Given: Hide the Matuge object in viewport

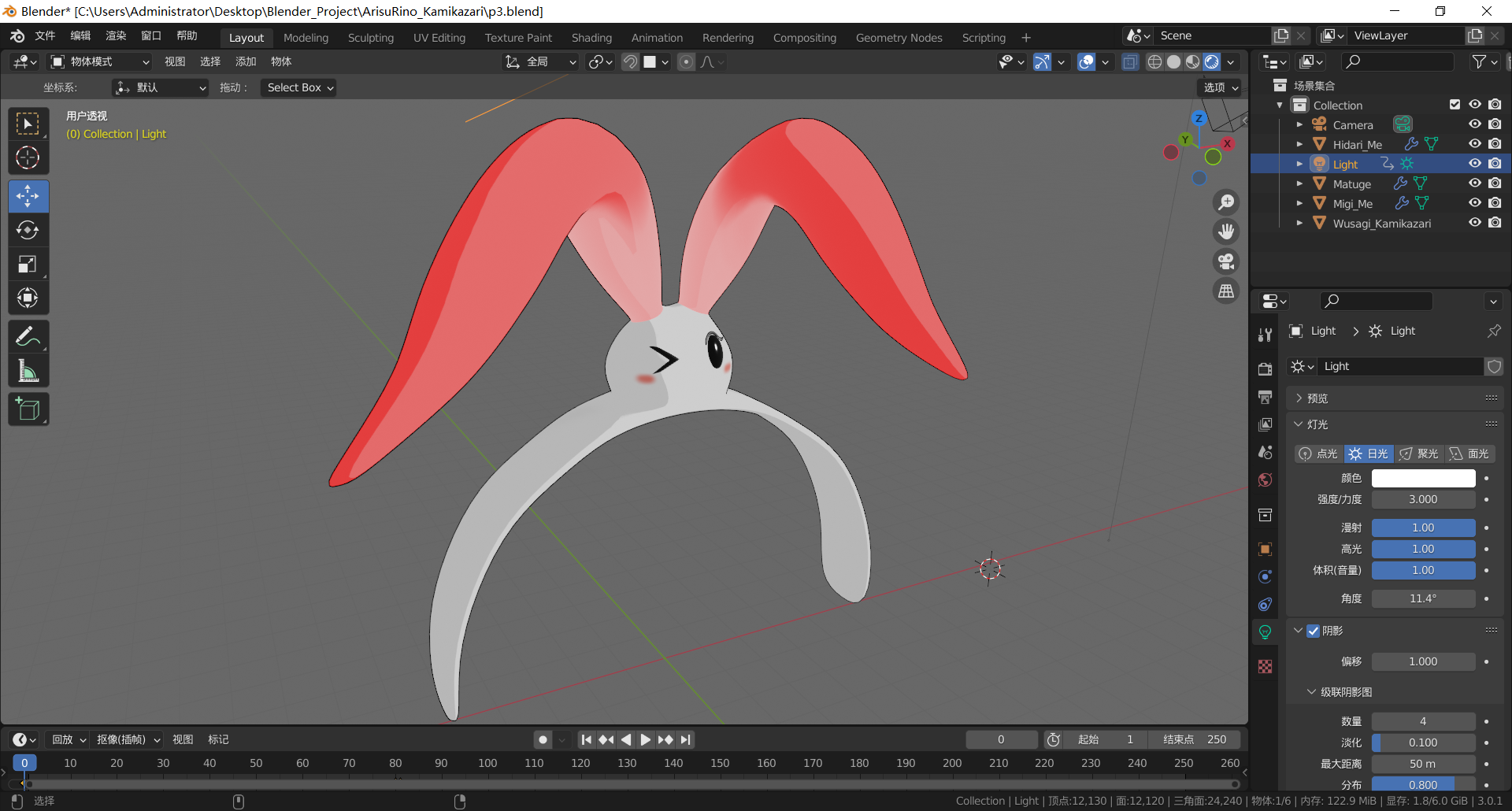Looking at the screenshot, I should [1474, 183].
